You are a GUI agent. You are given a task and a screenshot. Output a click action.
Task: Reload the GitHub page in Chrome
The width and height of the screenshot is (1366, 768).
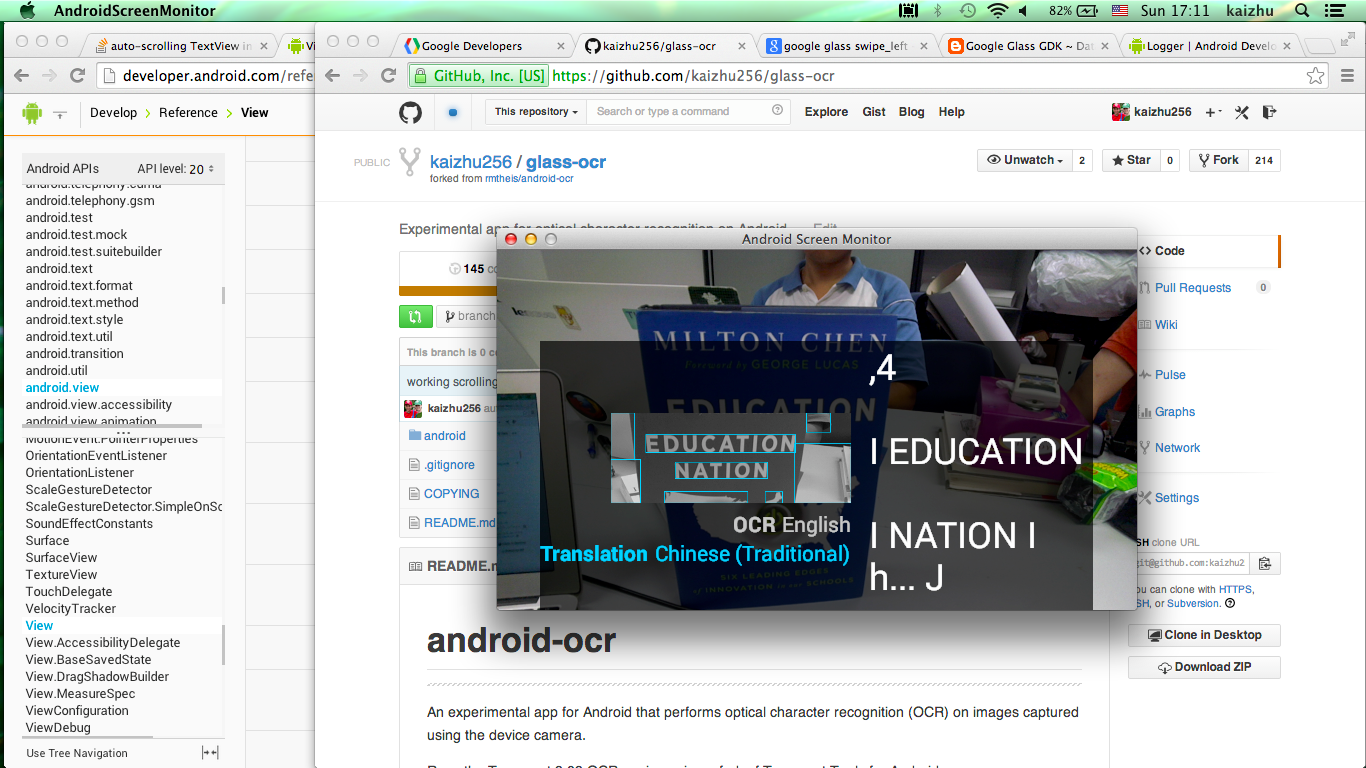pyautogui.click(x=389, y=76)
